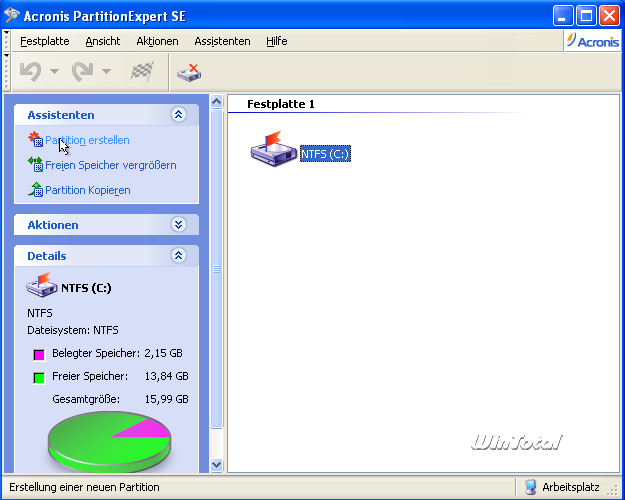The image size is (625, 500).
Task: Open the Undo history dropdown arrow
Action: (54, 72)
